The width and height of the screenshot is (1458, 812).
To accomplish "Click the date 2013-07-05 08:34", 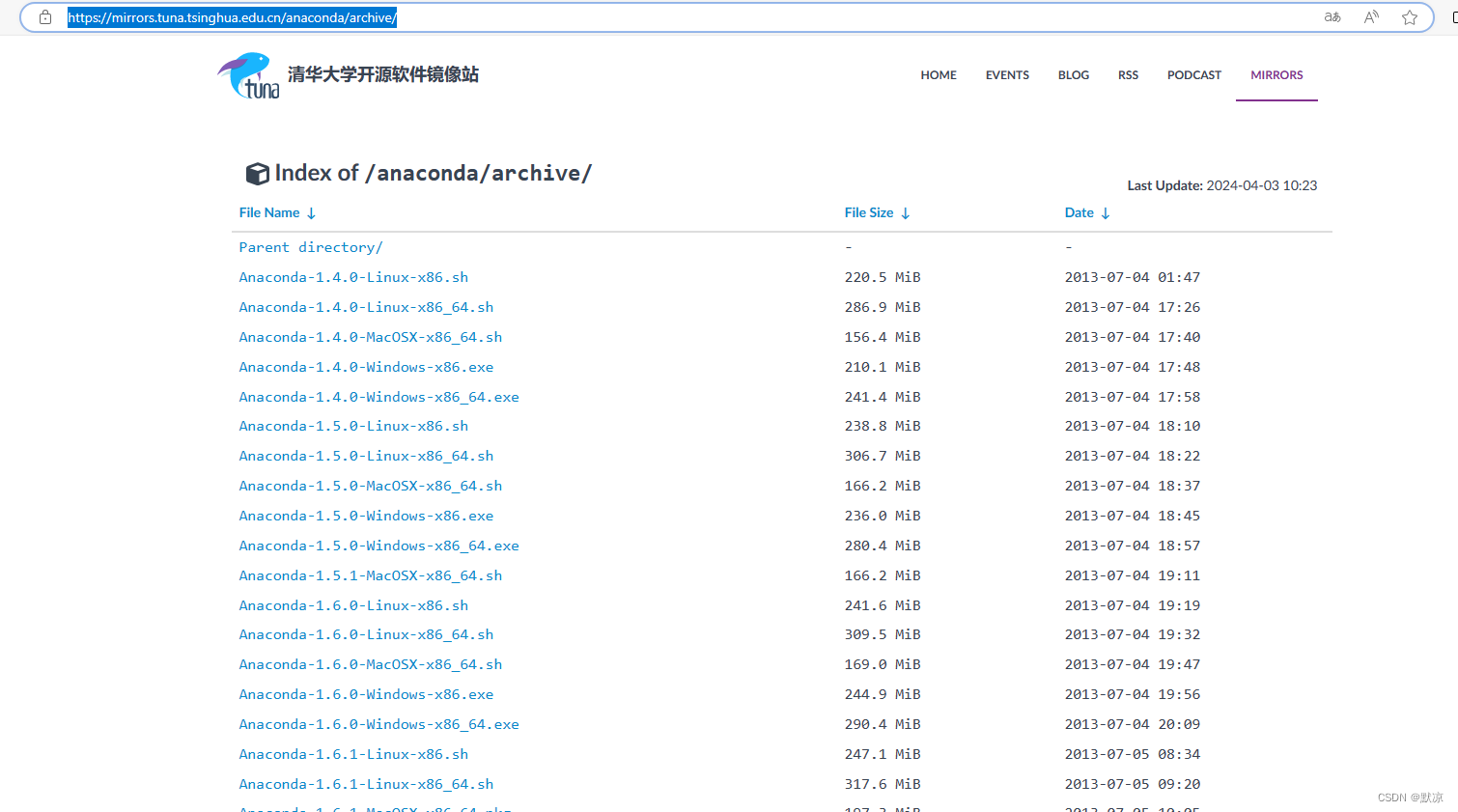I will click(1133, 755).
